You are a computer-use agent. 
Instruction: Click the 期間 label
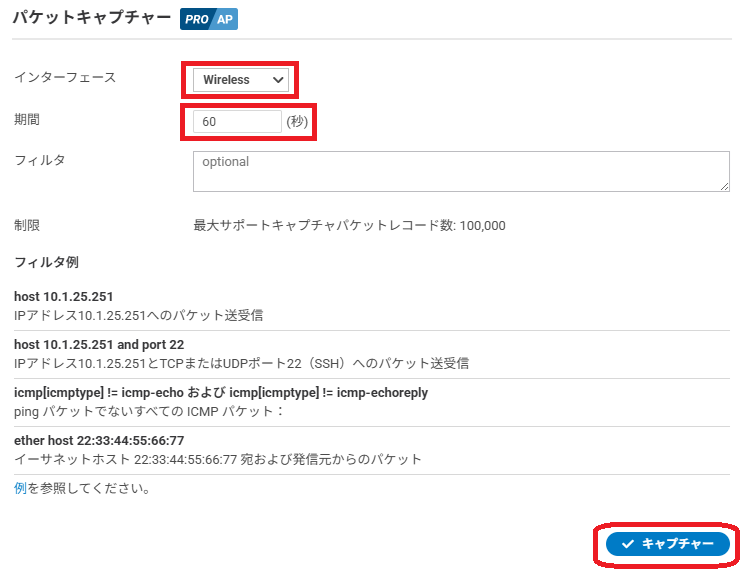28,120
